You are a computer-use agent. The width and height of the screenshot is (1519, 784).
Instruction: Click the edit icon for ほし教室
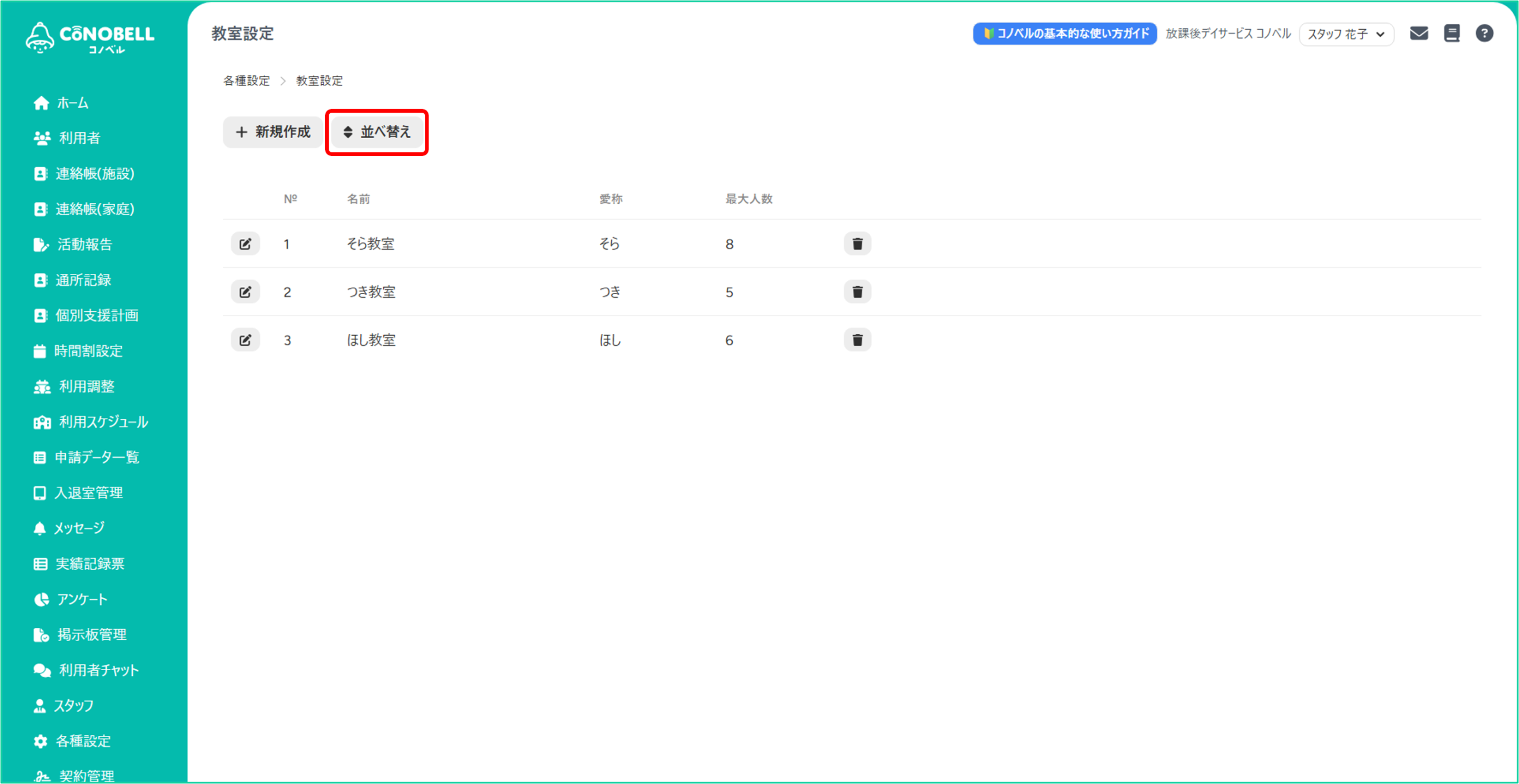tap(245, 340)
